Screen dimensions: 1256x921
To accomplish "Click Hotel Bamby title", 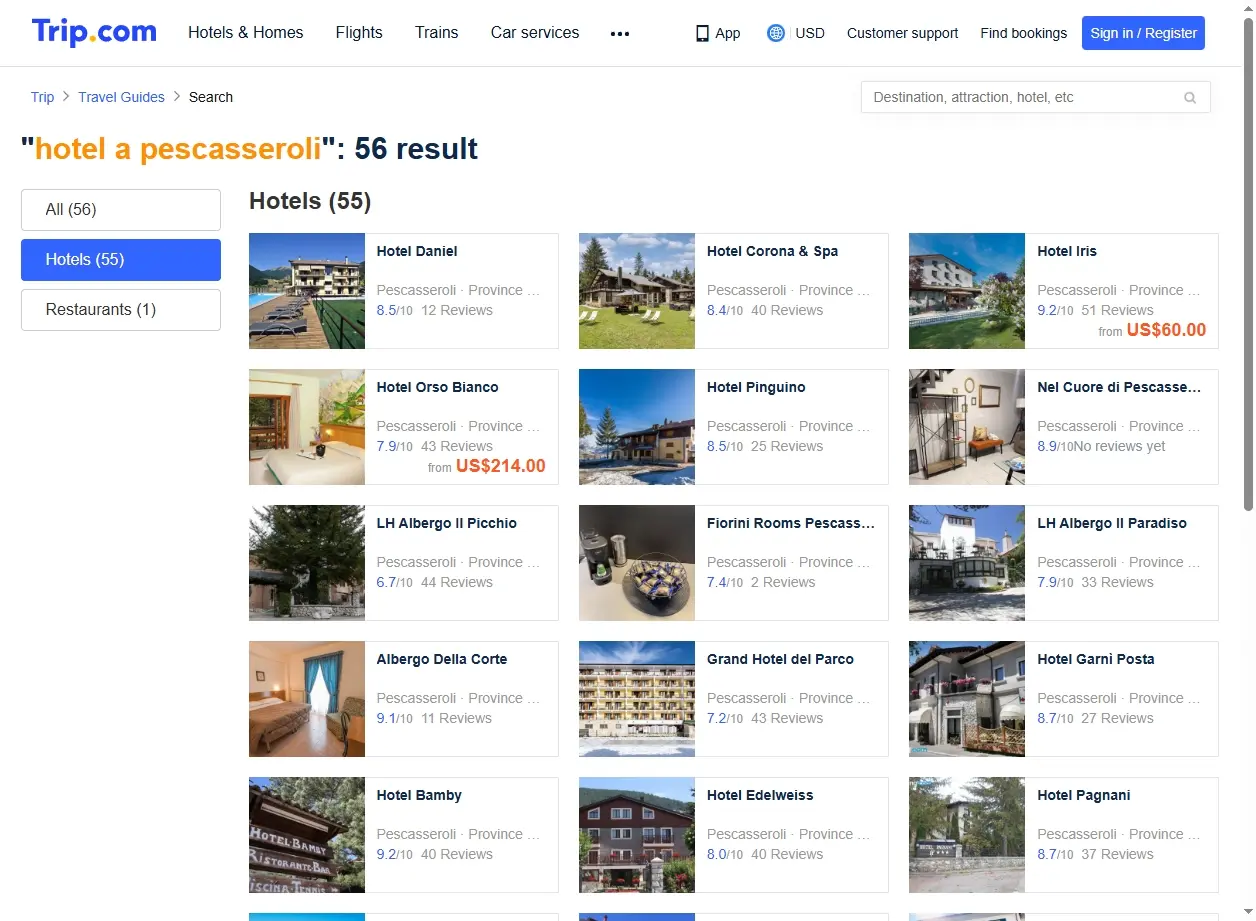I will click(419, 795).
